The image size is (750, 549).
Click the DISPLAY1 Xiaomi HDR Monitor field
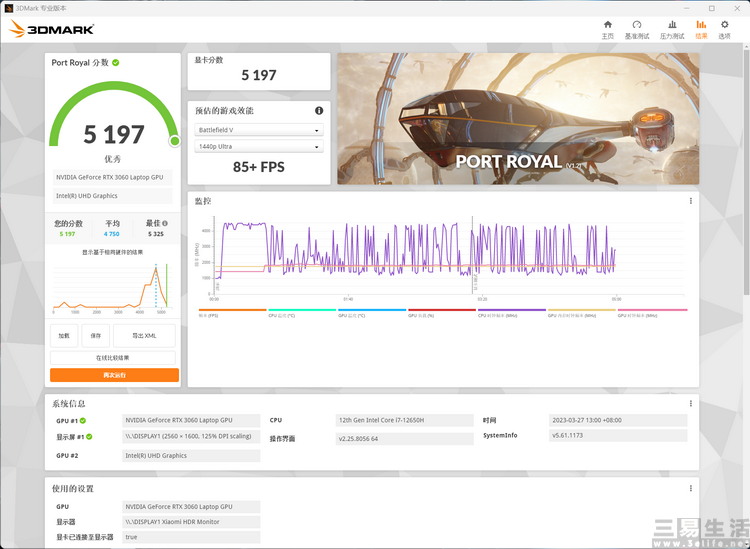pyautogui.click(x=191, y=522)
